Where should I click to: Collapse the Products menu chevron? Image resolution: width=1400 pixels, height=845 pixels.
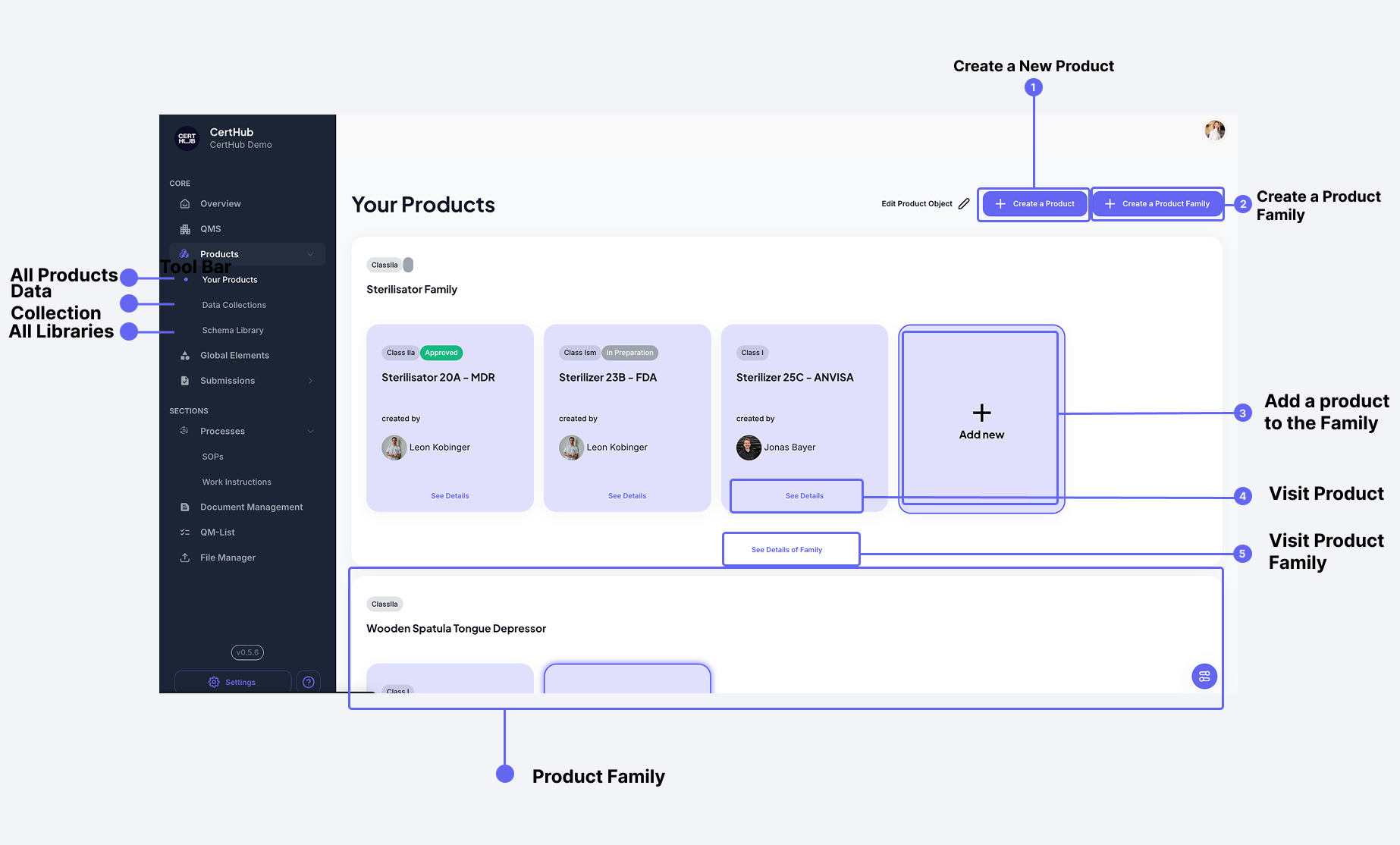pos(310,254)
